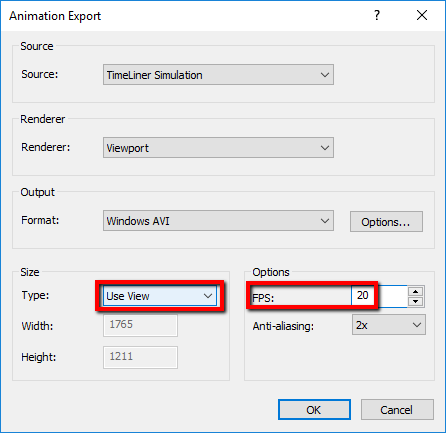This screenshot has height=433, width=446.
Task: Click the Cancel button
Action: click(397, 409)
